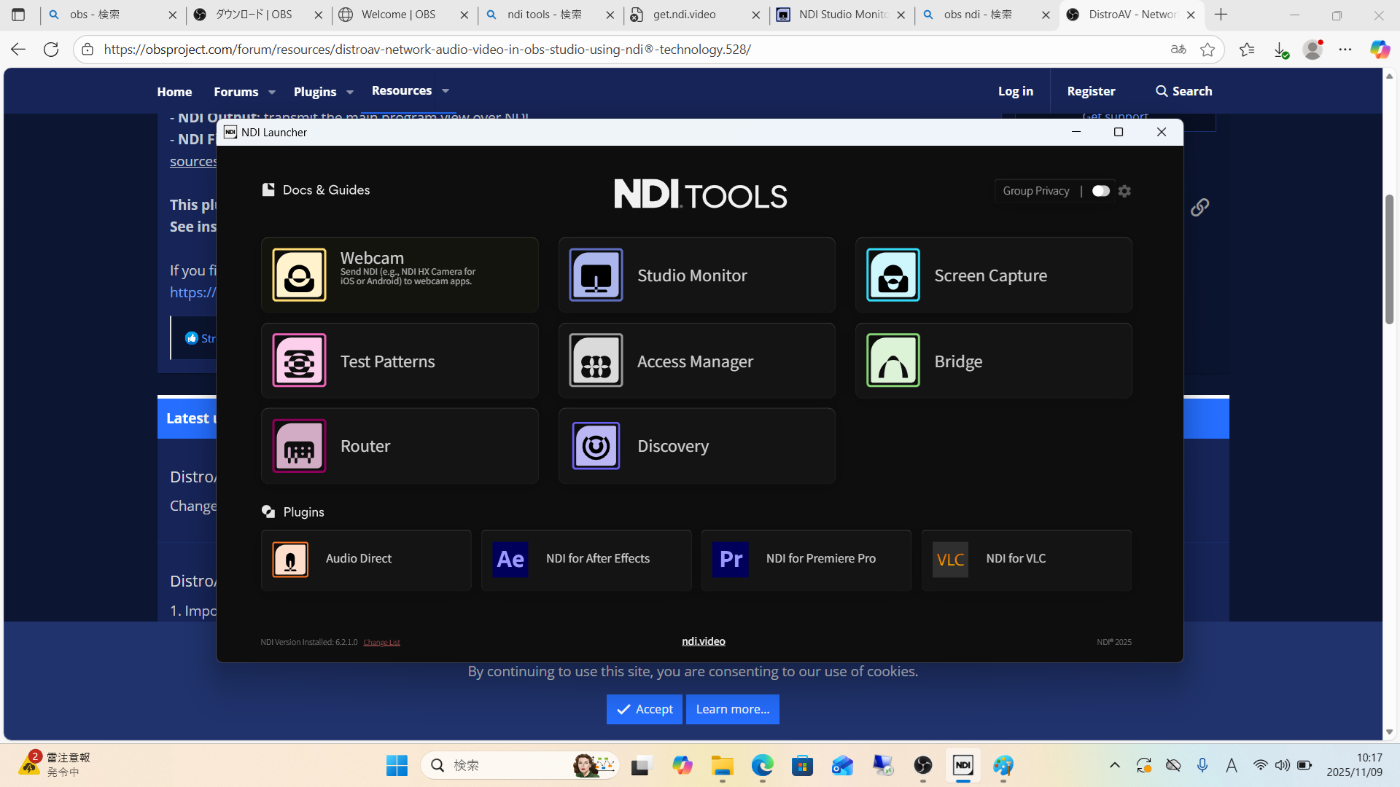Accept the cookie notice

(644, 709)
